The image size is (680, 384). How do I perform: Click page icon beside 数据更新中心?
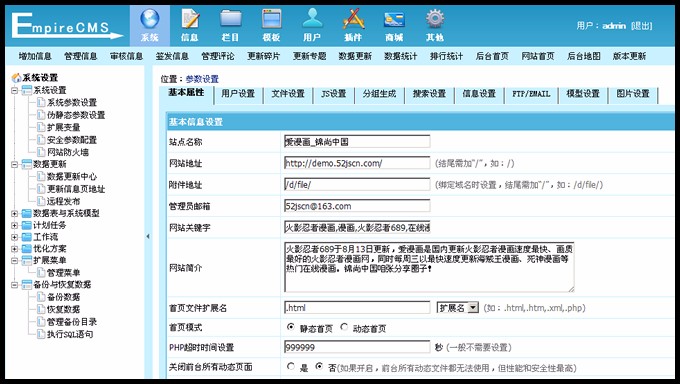point(41,176)
